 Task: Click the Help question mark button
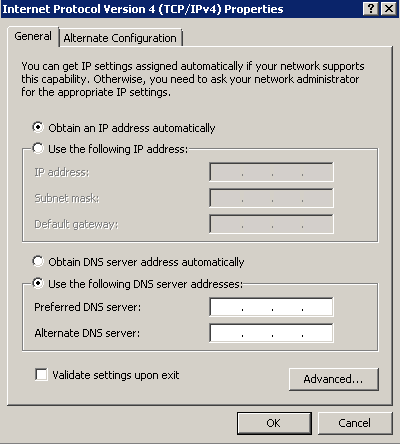371,9
